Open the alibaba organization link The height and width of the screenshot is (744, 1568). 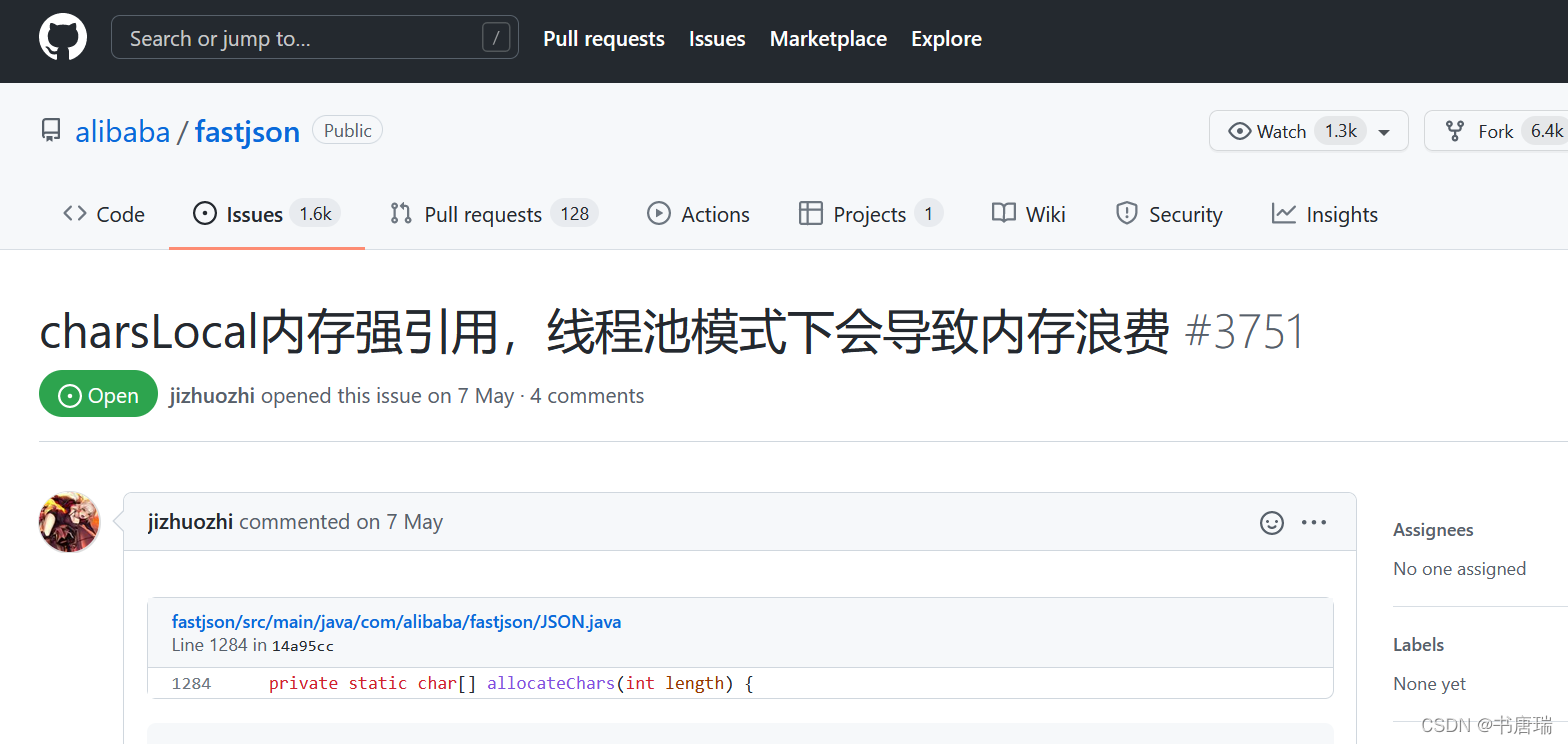point(123,132)
